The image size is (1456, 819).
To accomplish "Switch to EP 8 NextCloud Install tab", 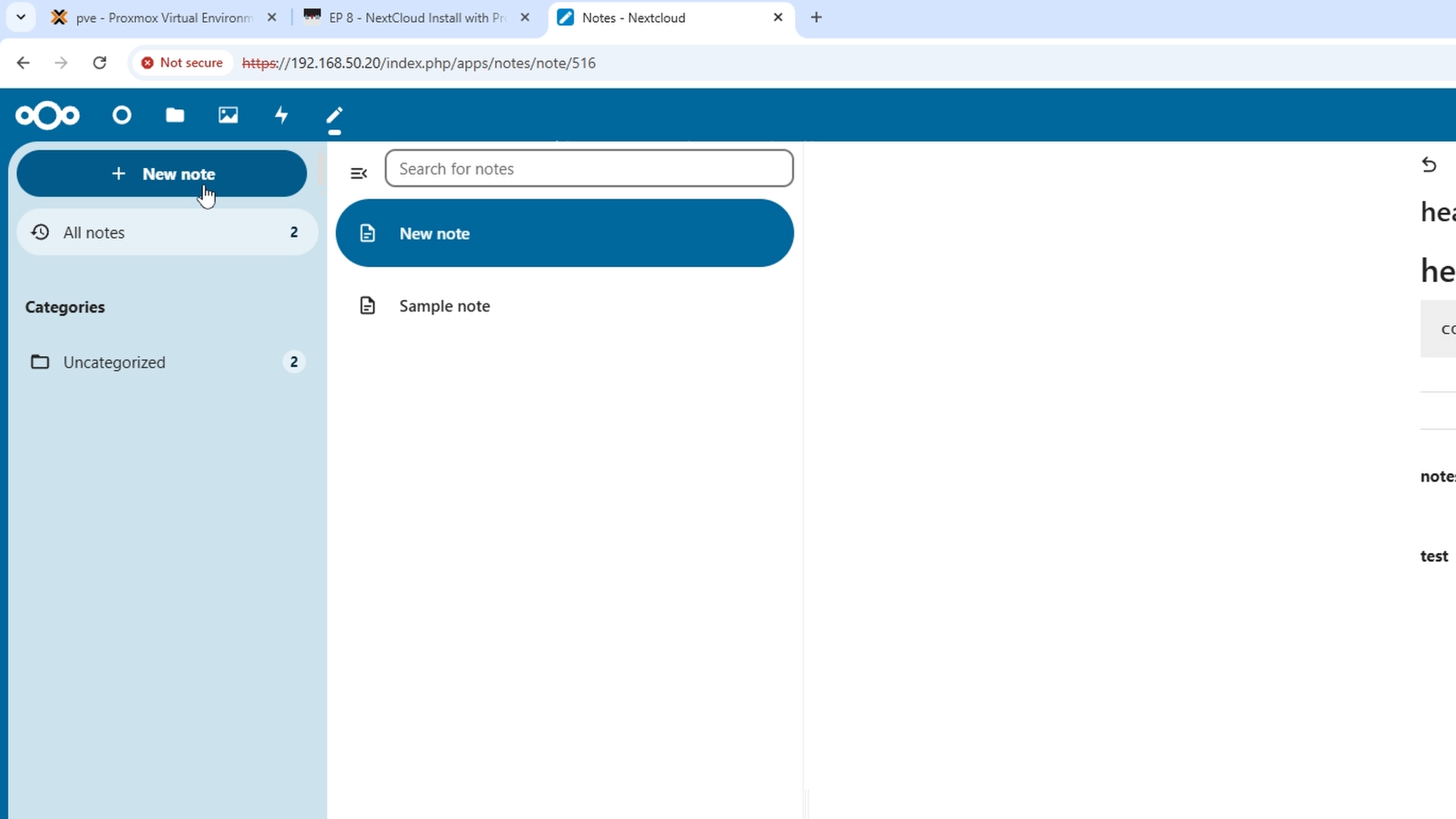I will 417,18.
